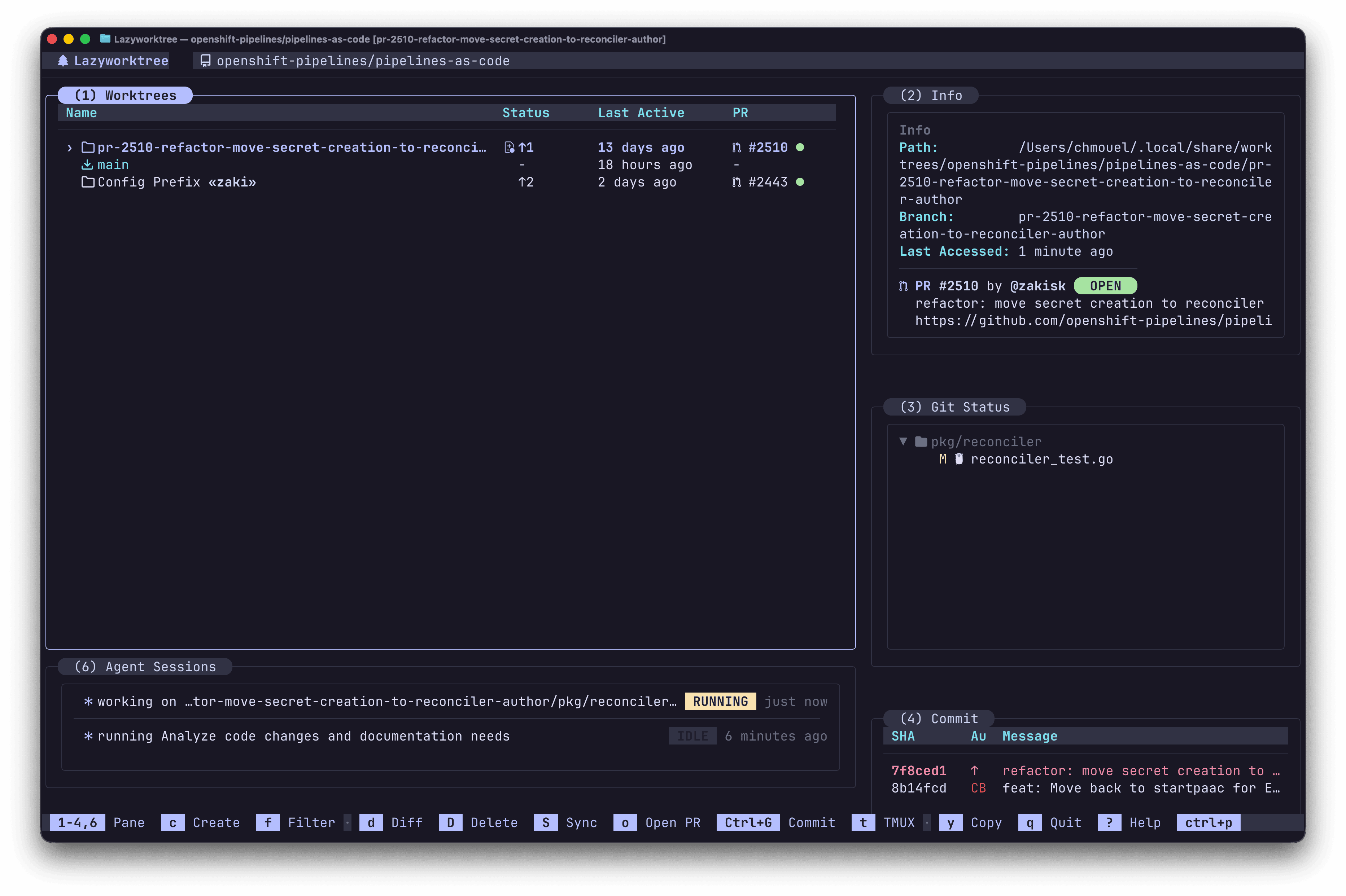Viewport: 1346px width, 896px height.
Task: Click the folder icon next to pkg/reconciler
Action: click(x=920, y=441)
